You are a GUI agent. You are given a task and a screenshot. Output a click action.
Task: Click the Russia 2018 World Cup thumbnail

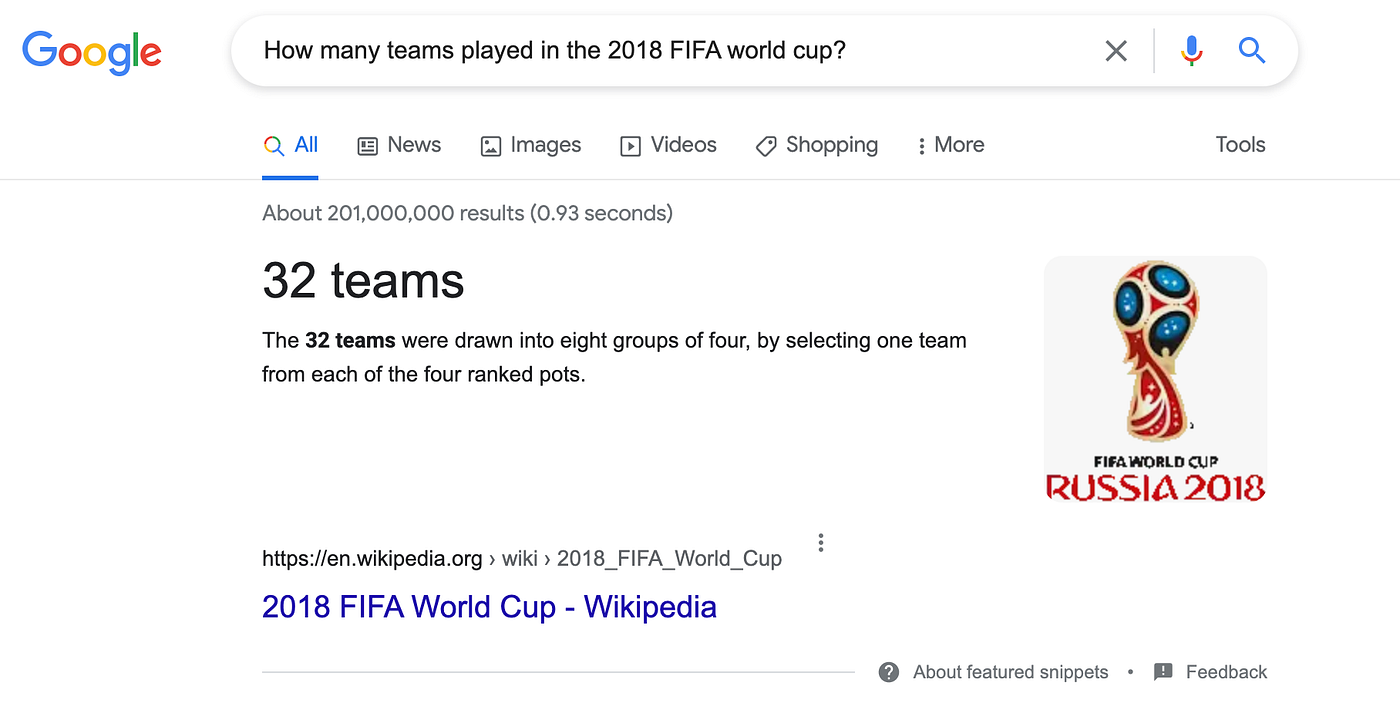1155,380
